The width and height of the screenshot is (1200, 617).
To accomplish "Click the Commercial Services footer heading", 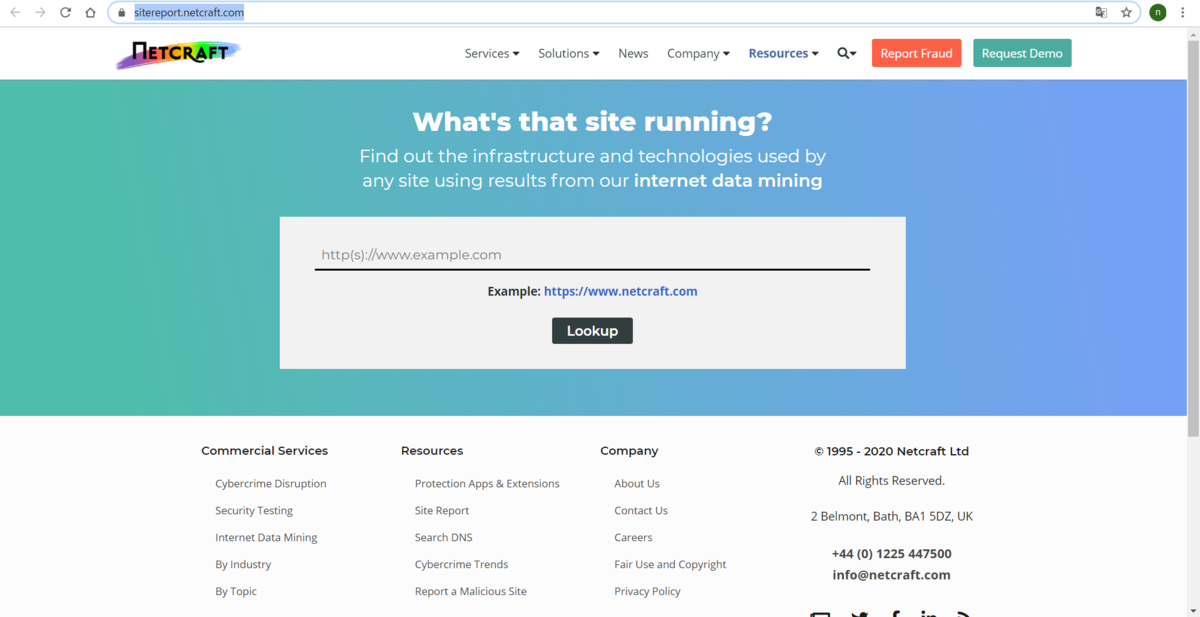I will [264, 451].
